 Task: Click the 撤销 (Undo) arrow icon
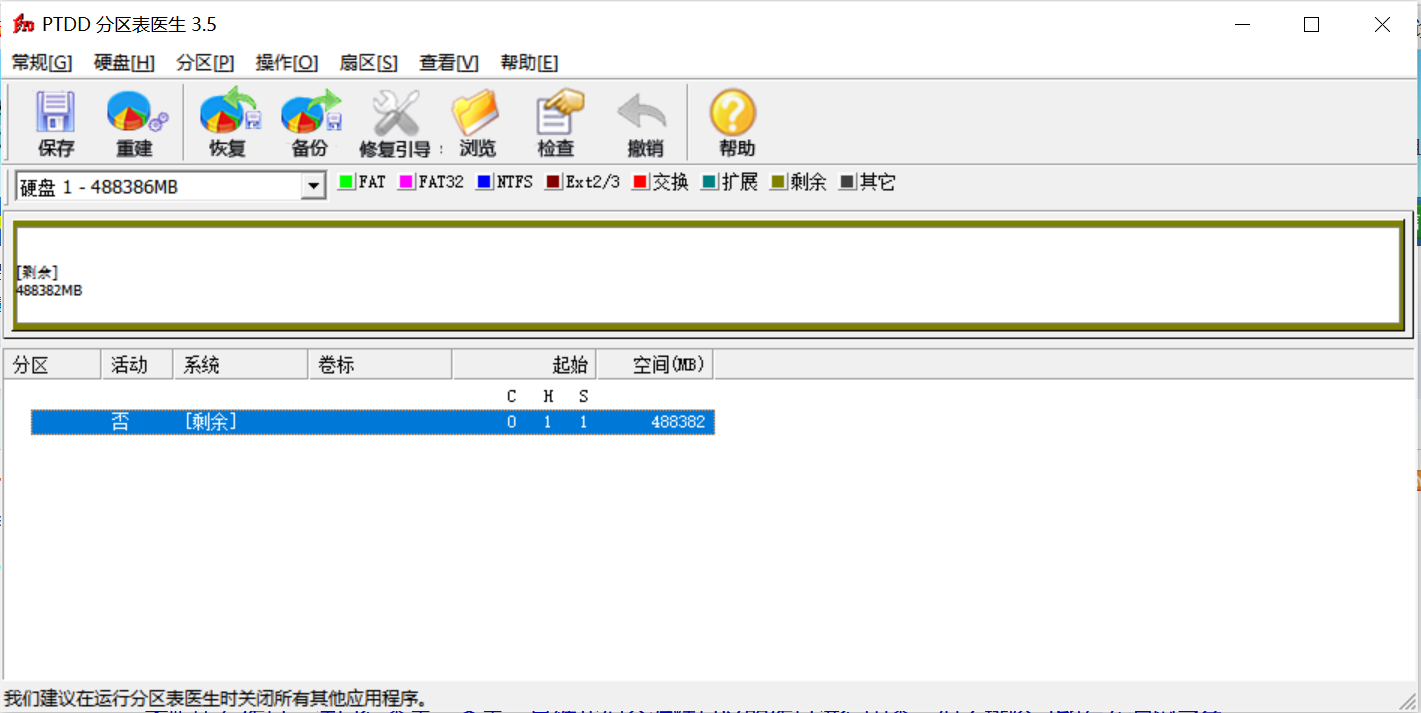(x=644, y=114)
